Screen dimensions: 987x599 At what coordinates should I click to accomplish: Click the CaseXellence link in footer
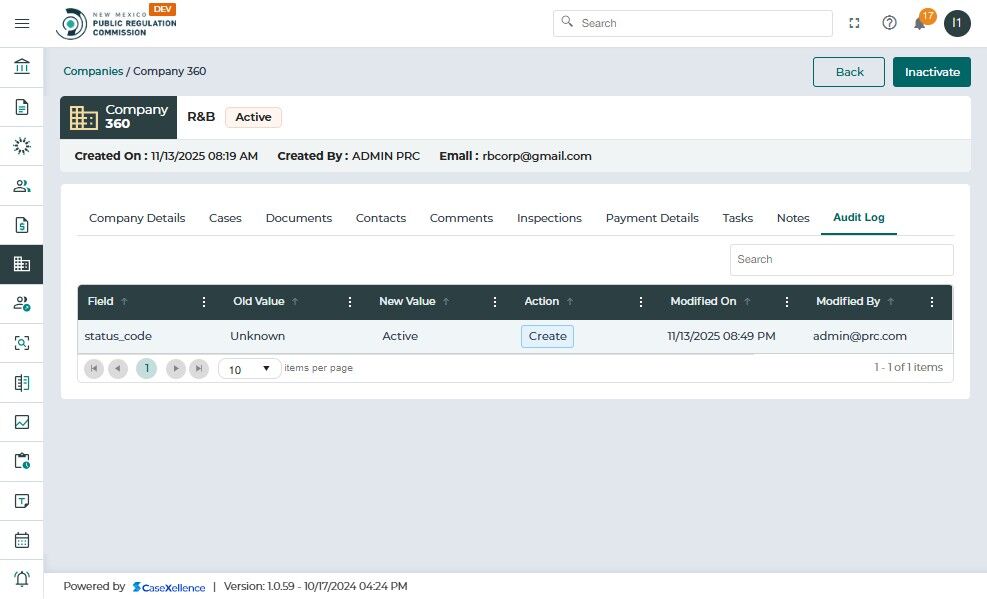(x=169, y=587)
